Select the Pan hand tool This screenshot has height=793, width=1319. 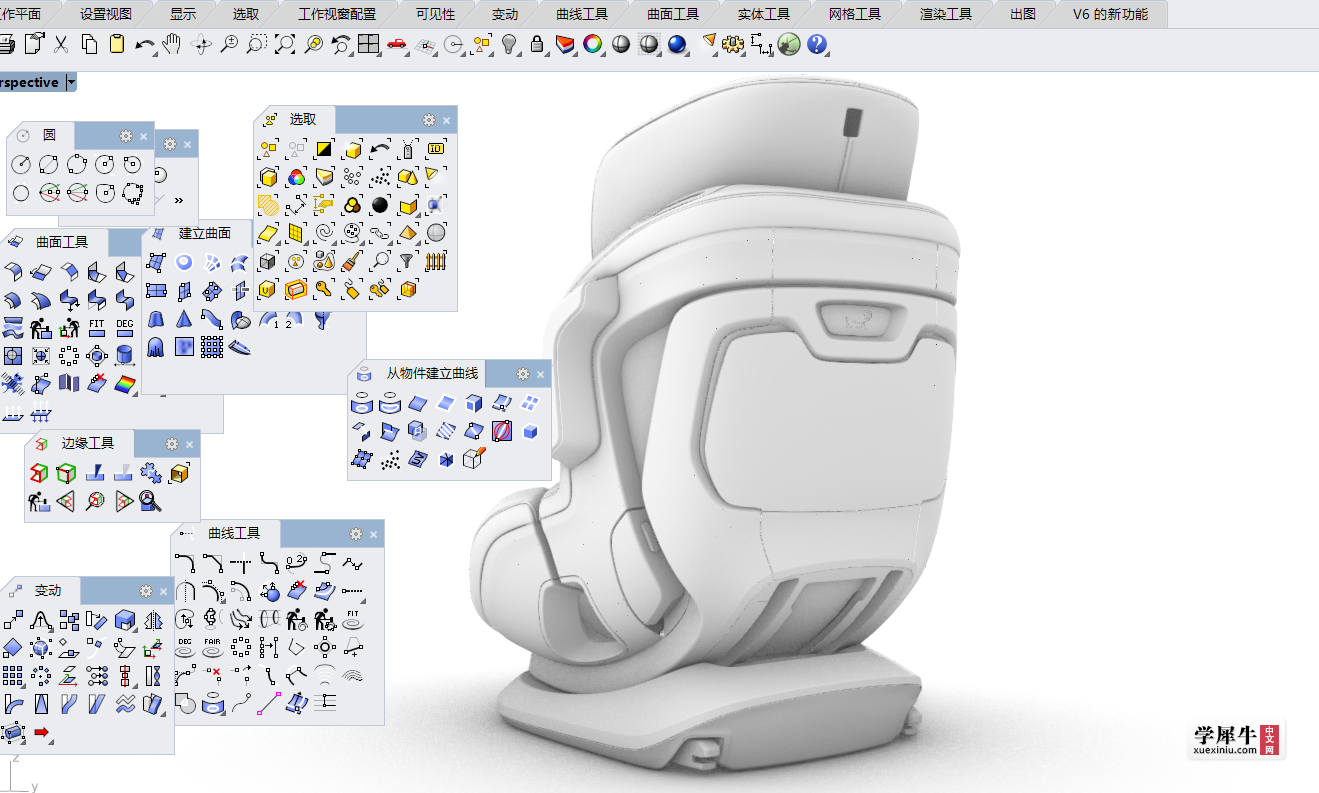tap(172, 44)
